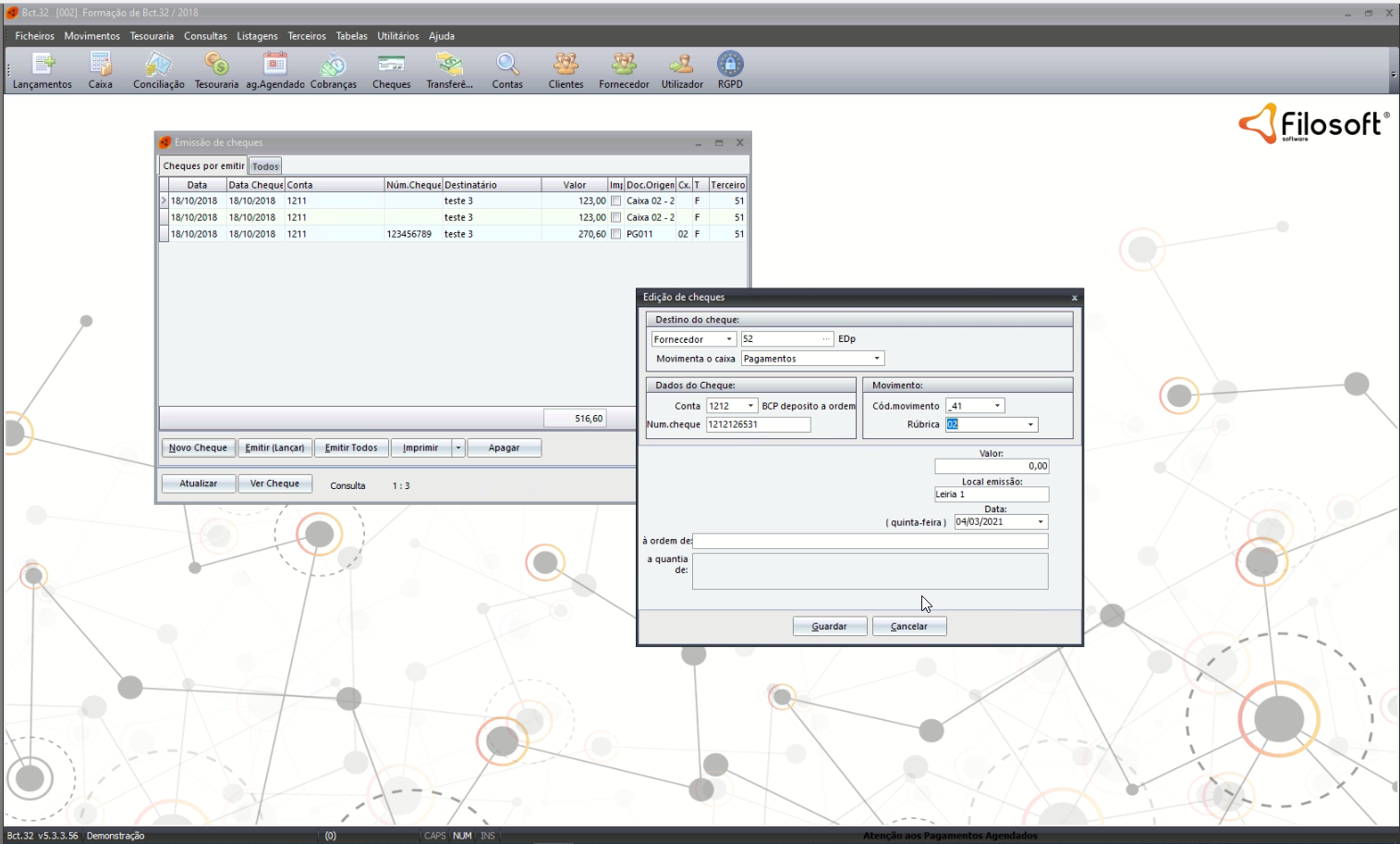Expand the Fornecedor destination dropdown

(x=728, y=339)
